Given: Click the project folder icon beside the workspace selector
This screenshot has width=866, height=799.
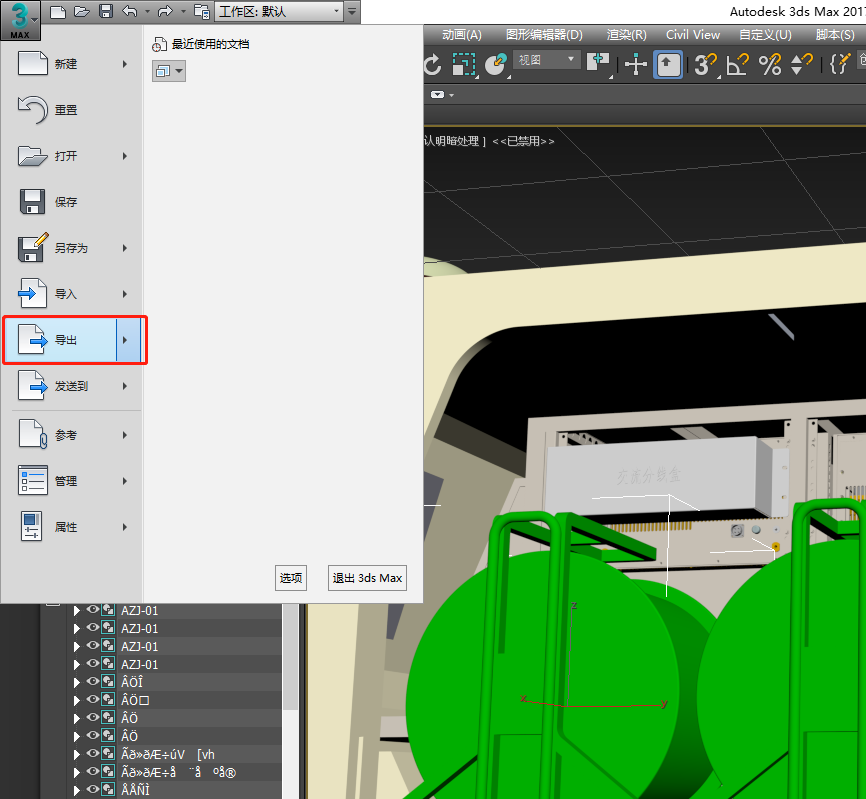Looking at the screenshot, I should (202, 12).
